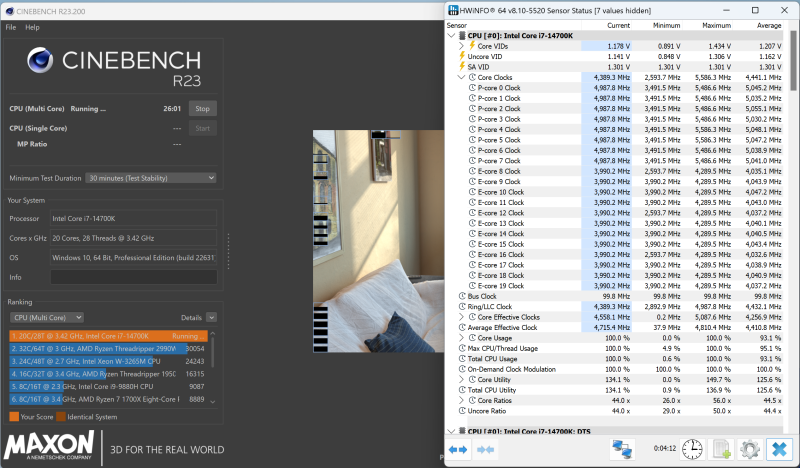Expand the Core Usage sensor row
Image resolution: width=800 pixels, height=468 pixels.
tap(461, 338)
